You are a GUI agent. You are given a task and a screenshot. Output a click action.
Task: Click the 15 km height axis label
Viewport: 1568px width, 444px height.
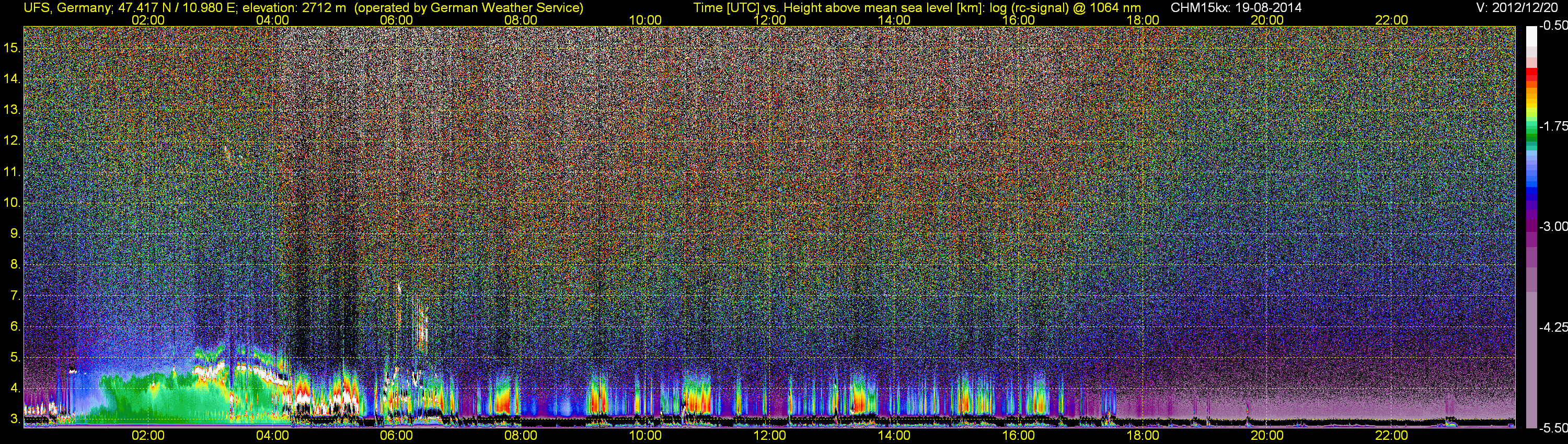coord(12,48)
